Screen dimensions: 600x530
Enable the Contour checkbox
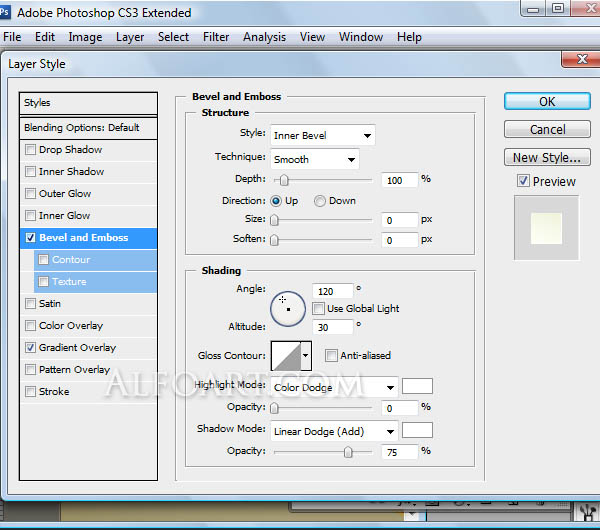click(43, 259)
